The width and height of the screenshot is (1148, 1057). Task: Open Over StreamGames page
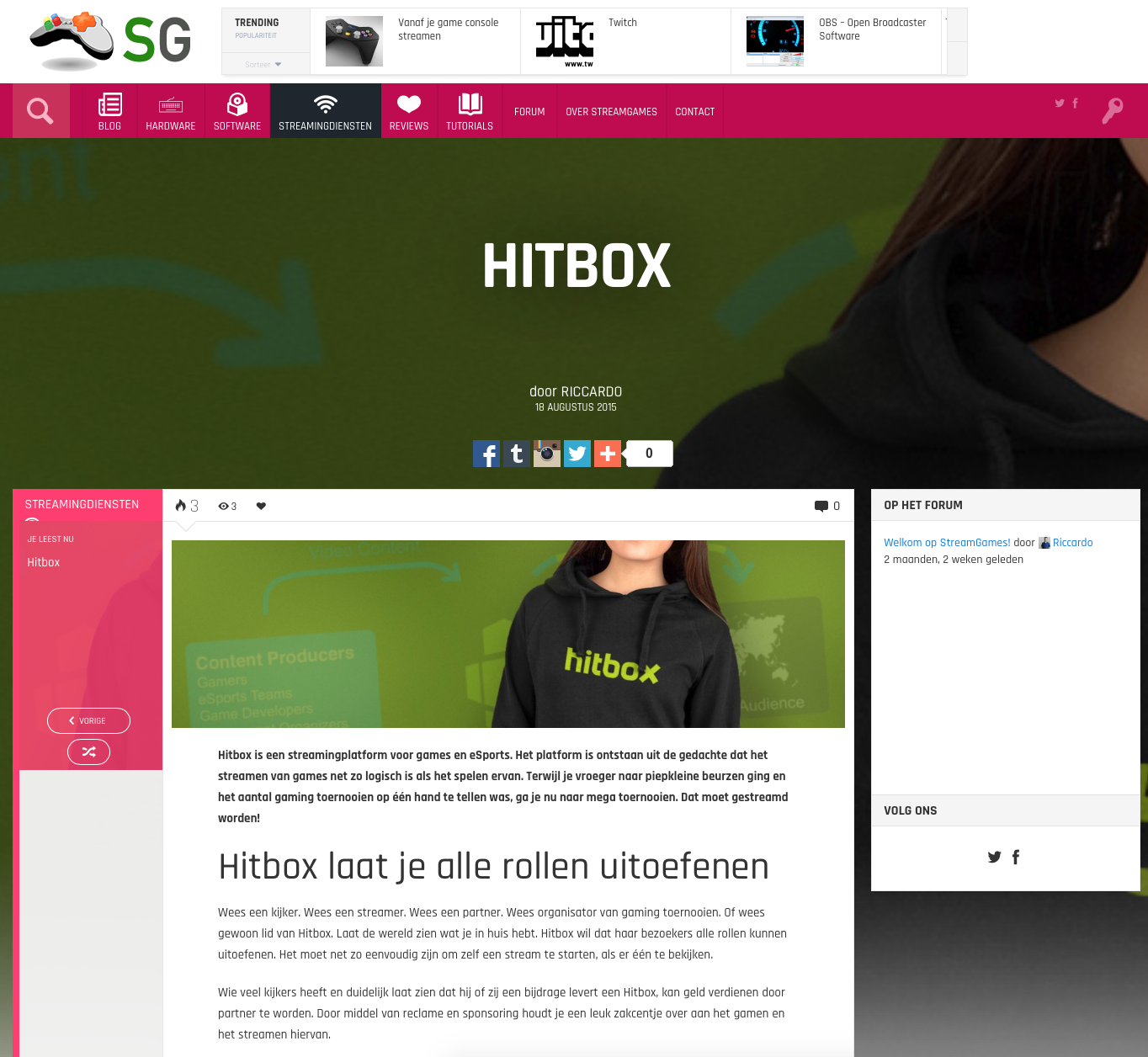point(612,111)
